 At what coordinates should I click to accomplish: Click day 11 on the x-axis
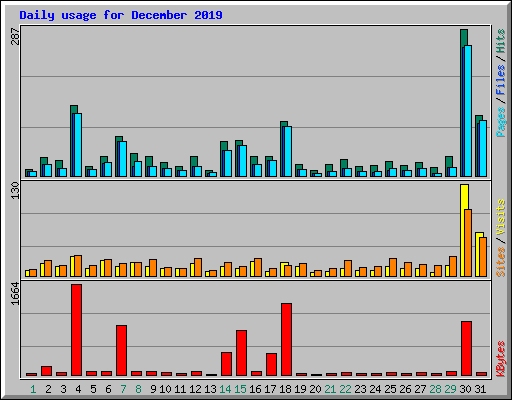(180, 389)
